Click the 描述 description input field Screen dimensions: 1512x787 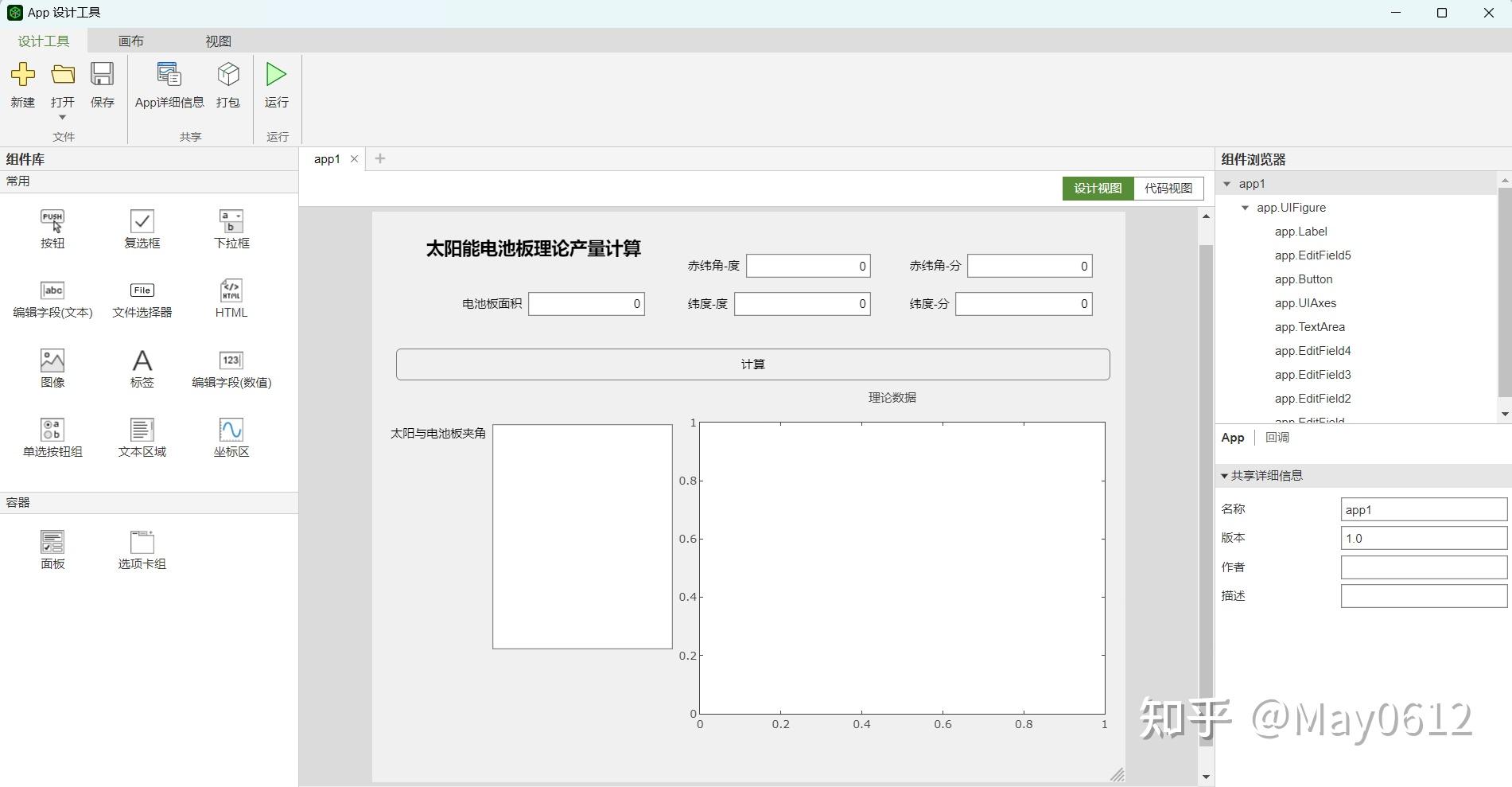click(1424, 596)
